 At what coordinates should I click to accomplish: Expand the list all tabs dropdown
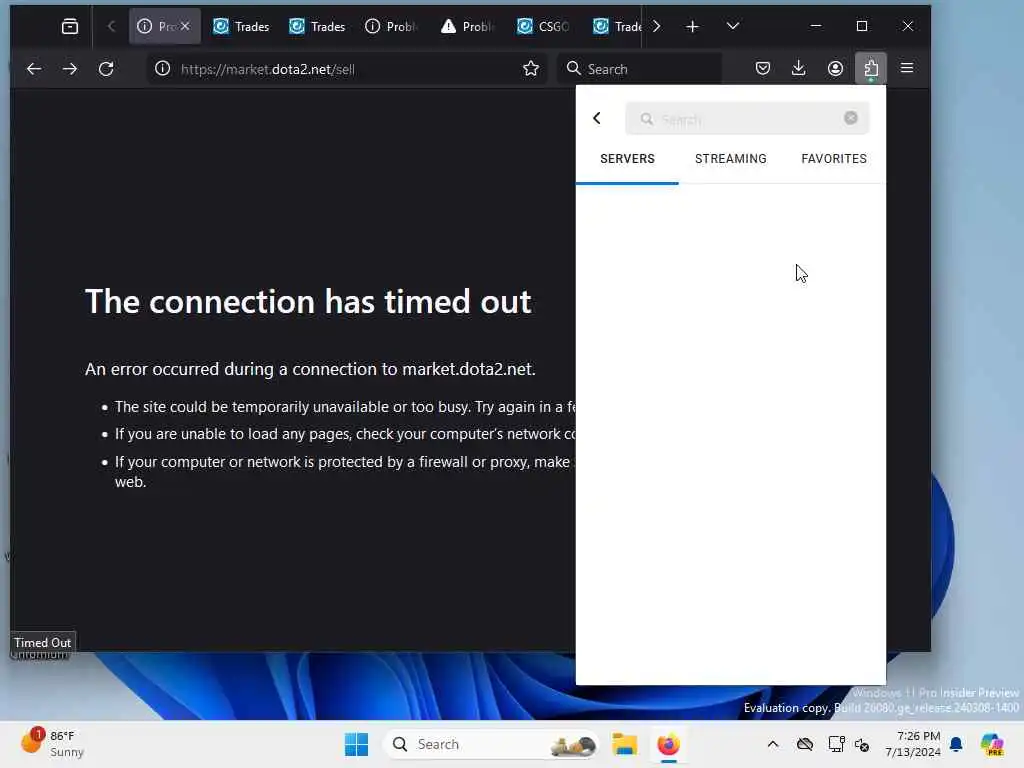pyautogui.click(x=733, y=26)
